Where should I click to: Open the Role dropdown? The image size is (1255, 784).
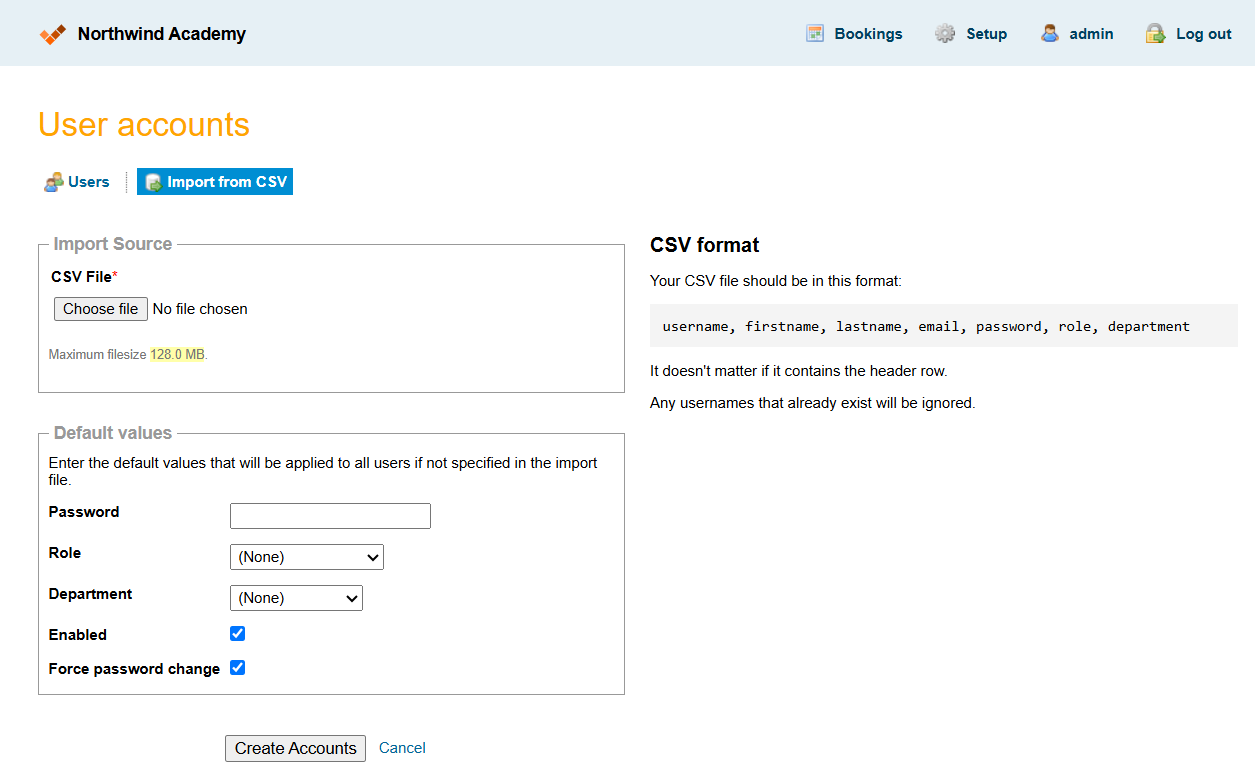(306, 557)
